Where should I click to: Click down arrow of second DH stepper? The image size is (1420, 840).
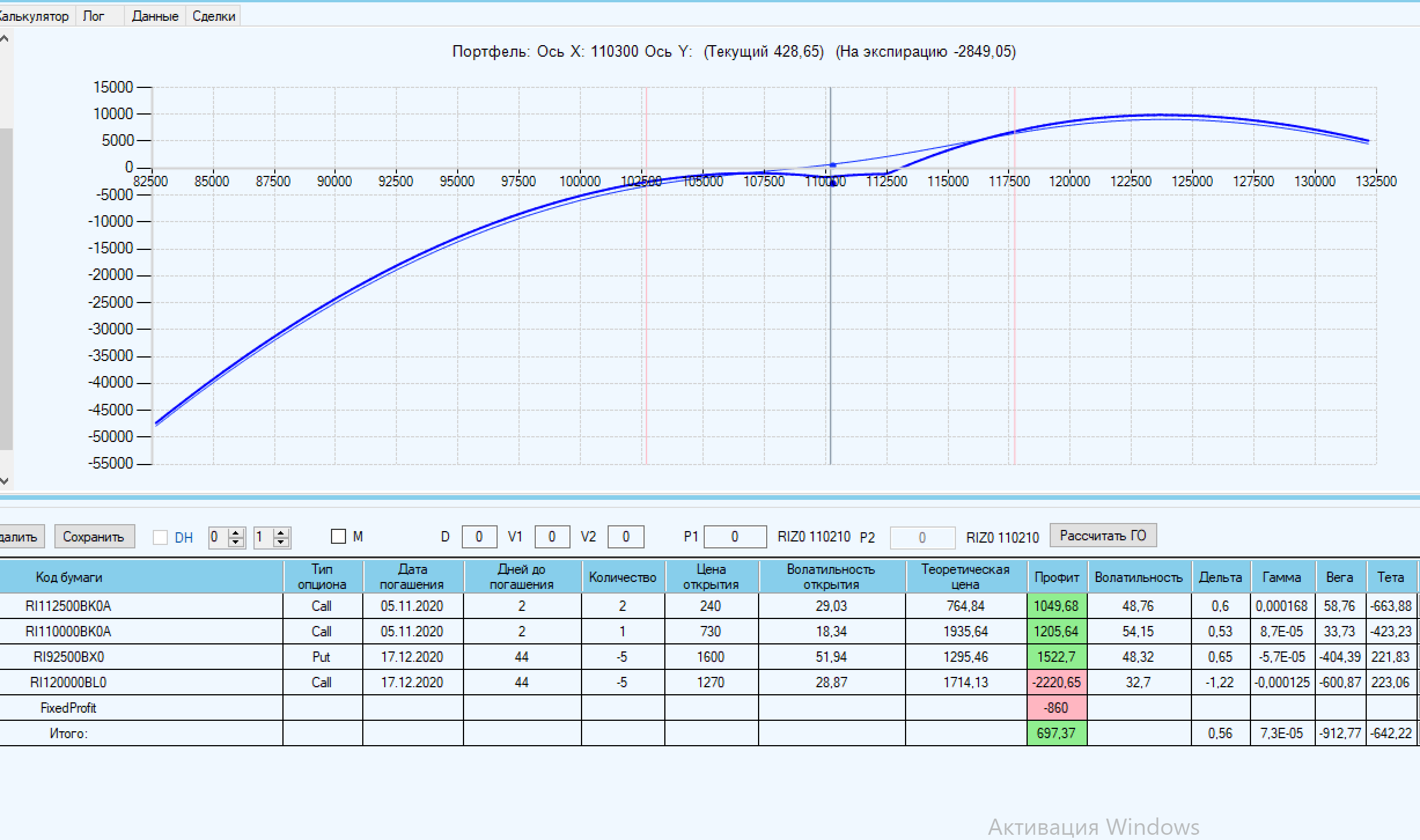tap(281, 542)
